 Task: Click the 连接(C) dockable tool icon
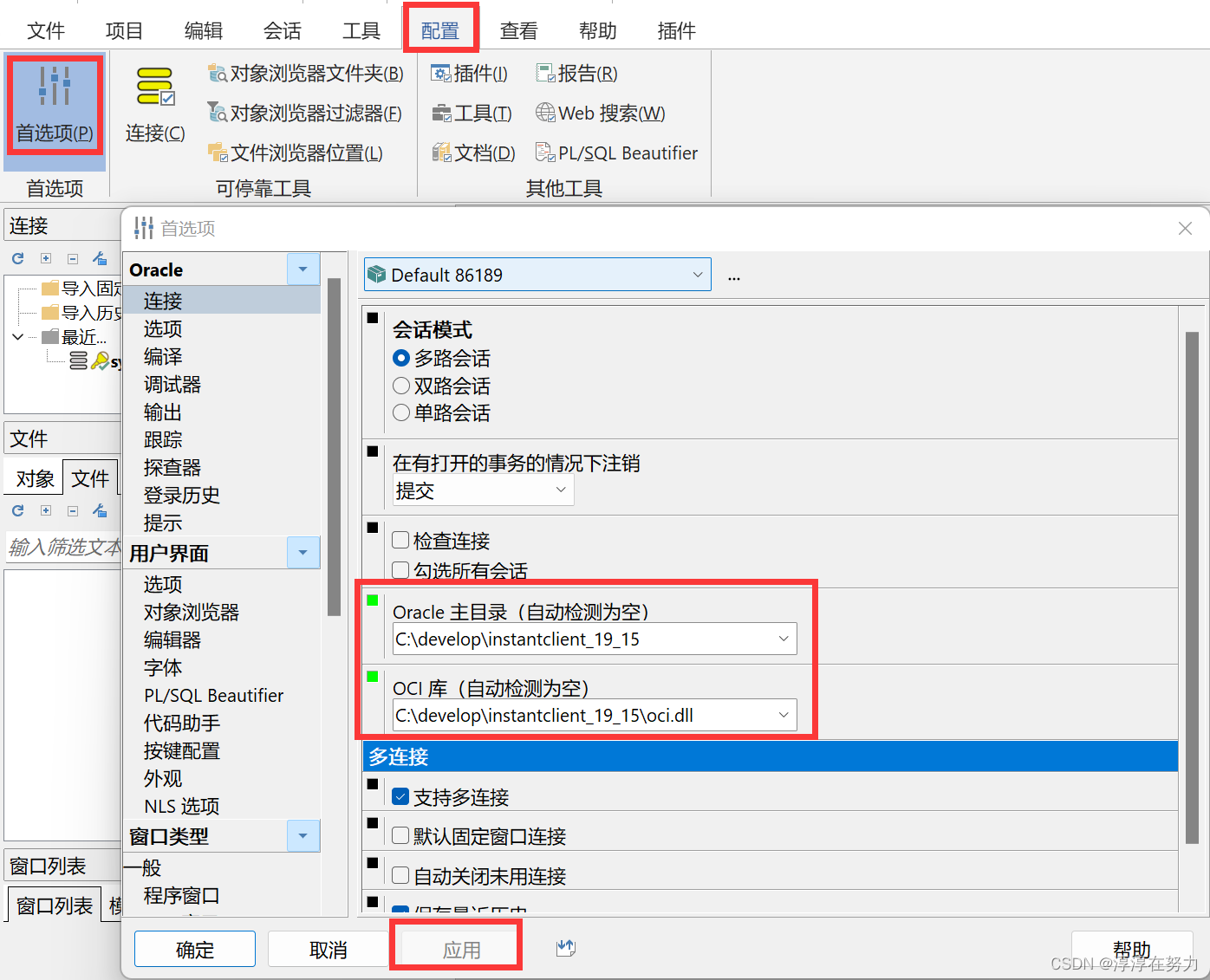click(154, 98)
